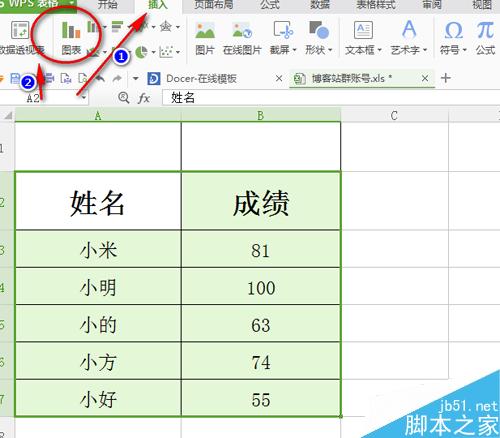
Task: Select the cell 小明
Action: click(x=98, y=286)
